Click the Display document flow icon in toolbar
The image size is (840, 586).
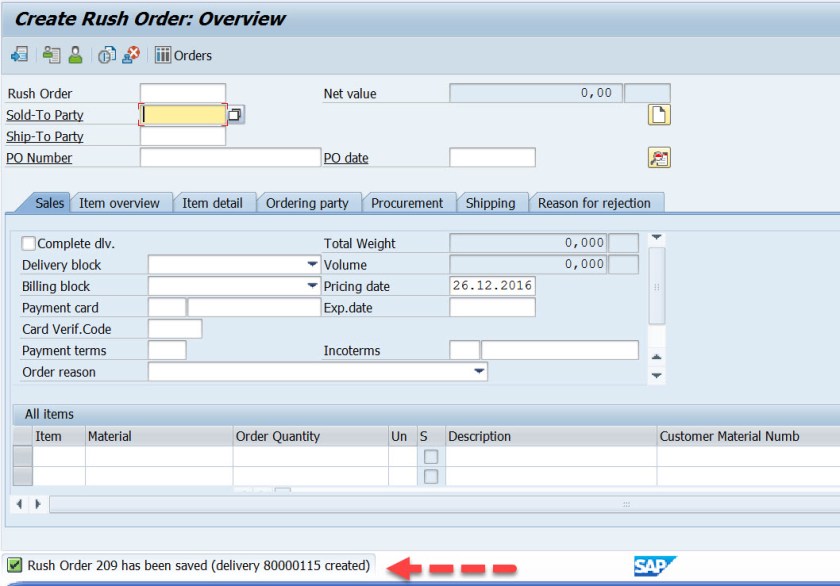click(x=19, y=55)
